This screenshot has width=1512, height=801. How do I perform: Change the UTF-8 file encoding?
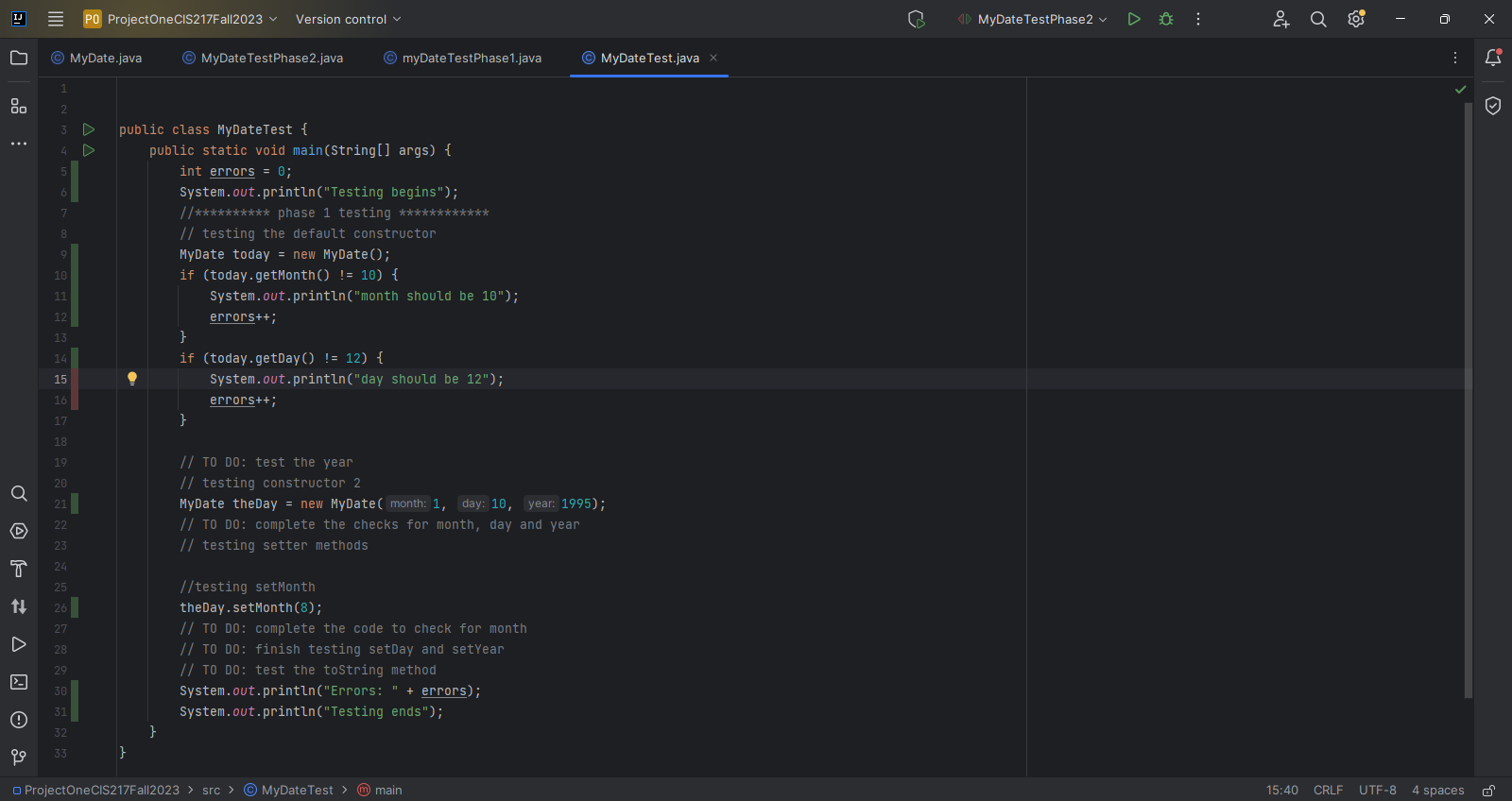(1377, 791)
